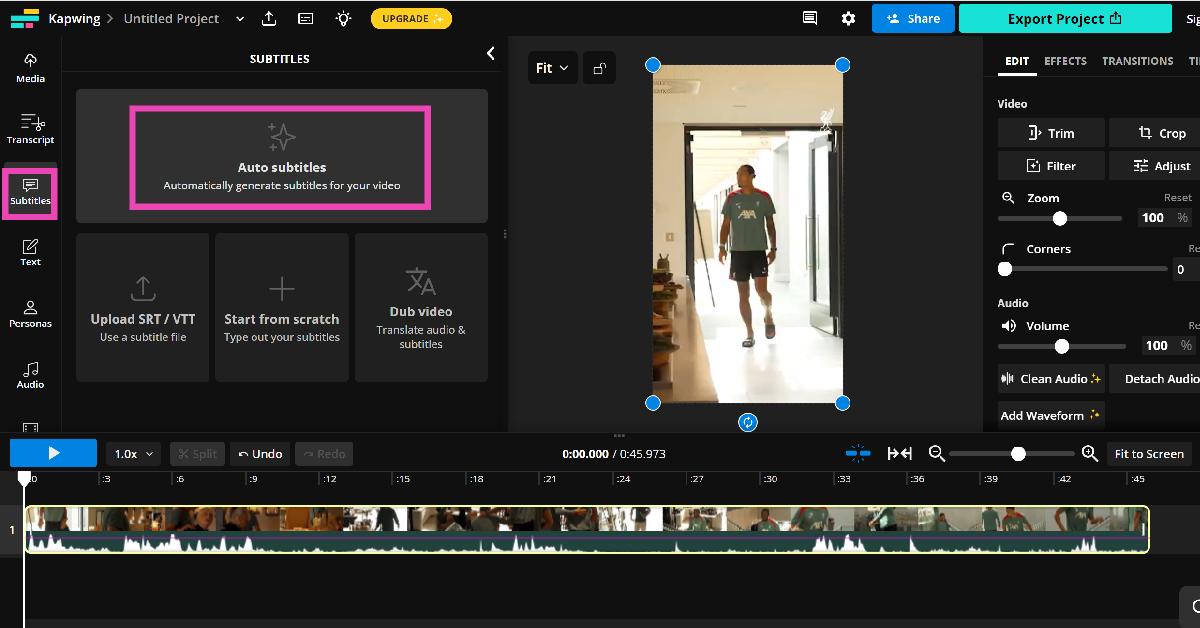This screenshot has height=628, width=1200.
Task: Switch to the TRANSITIONS tab
Action: coord(1137,61)
